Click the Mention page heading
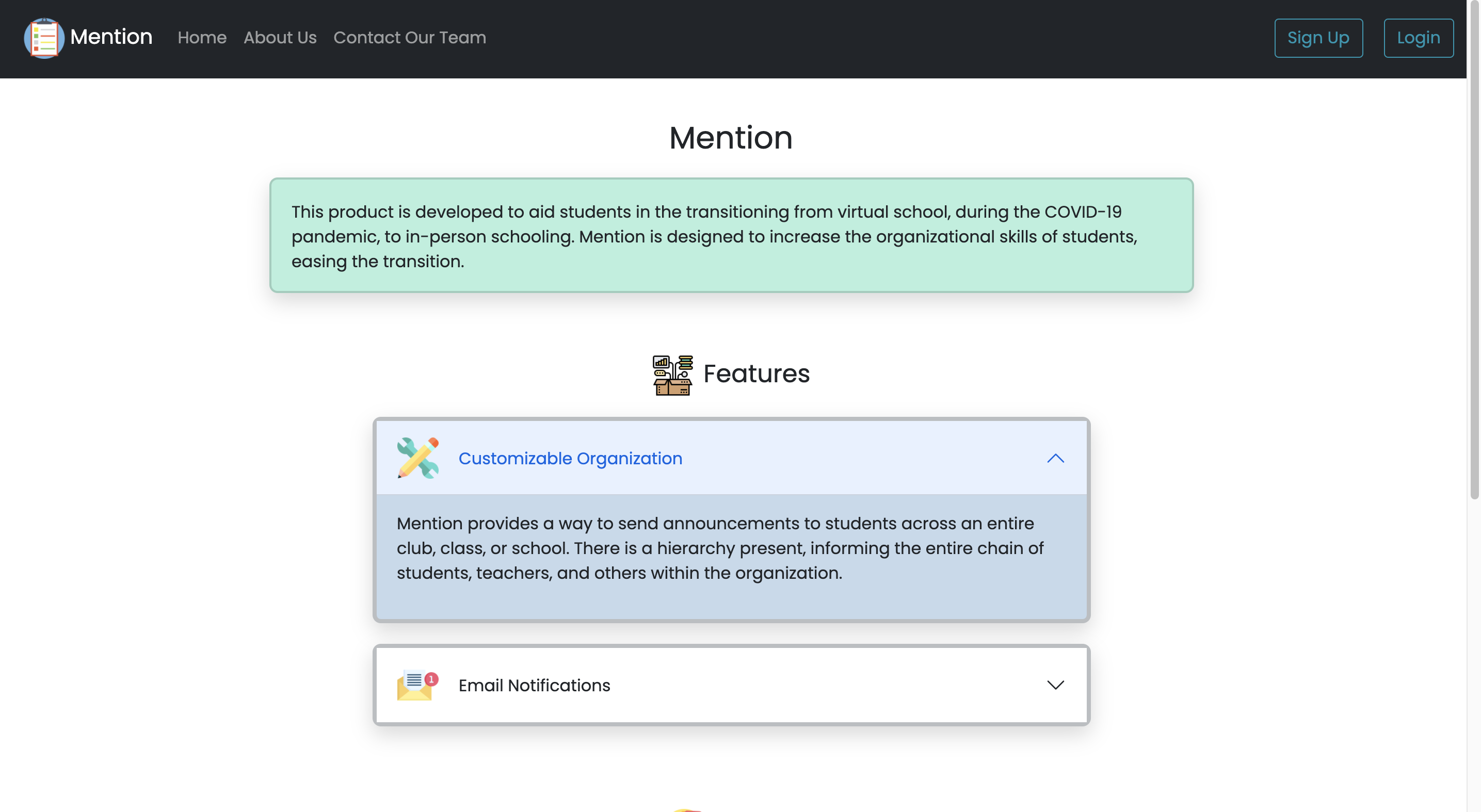1481x812 pixels. (x=731, y=138)
